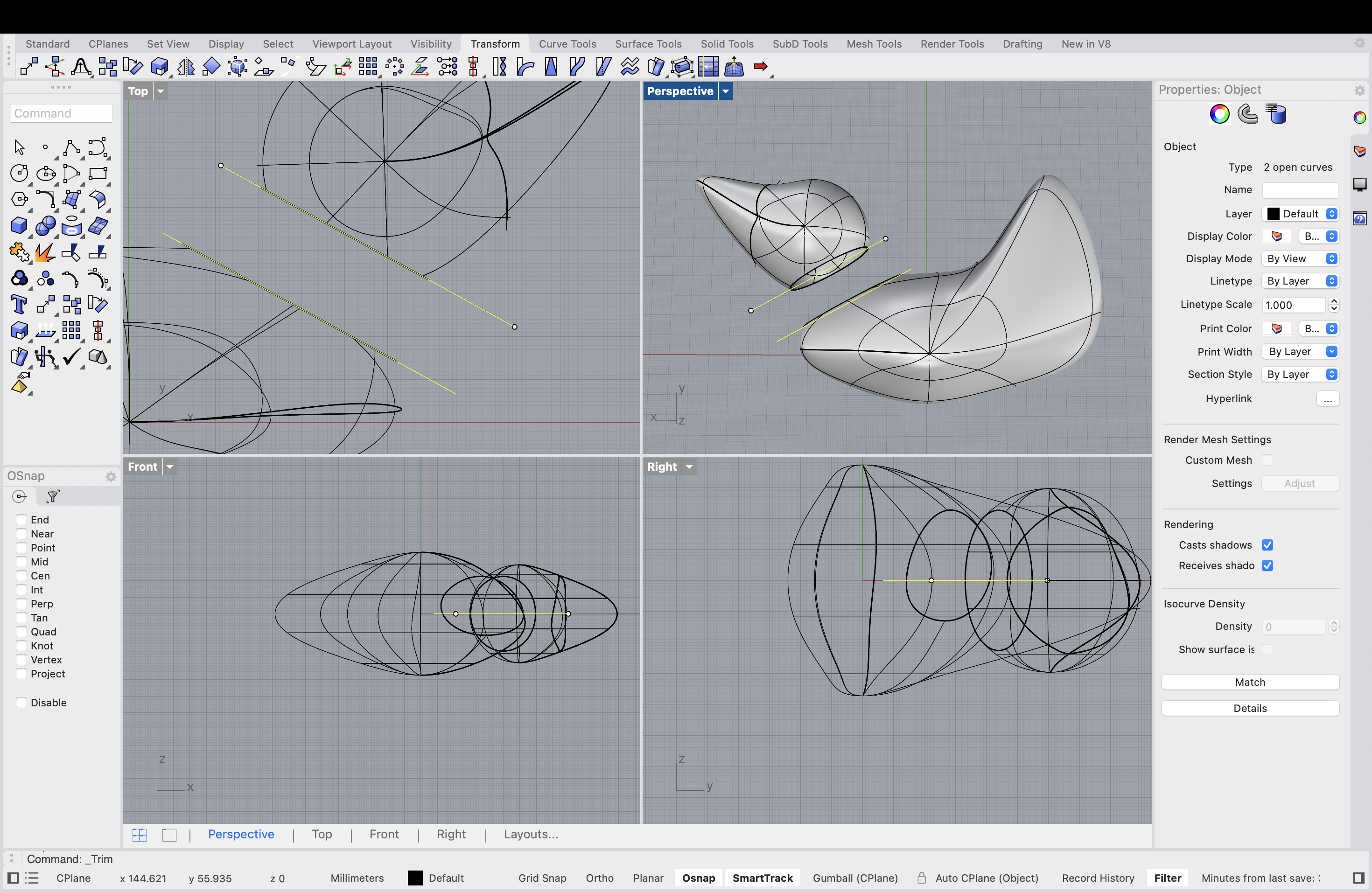Open the Display Mode dropdown
The height and width of the screenshot is (892, 1372).
[1300, 259]
